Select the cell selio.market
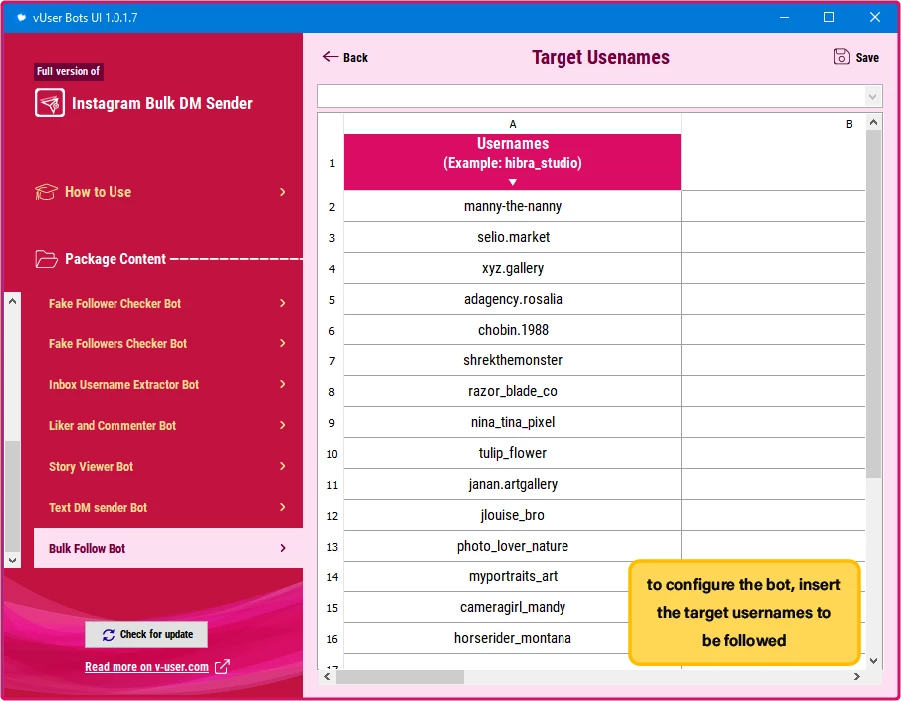 [513, 237]
